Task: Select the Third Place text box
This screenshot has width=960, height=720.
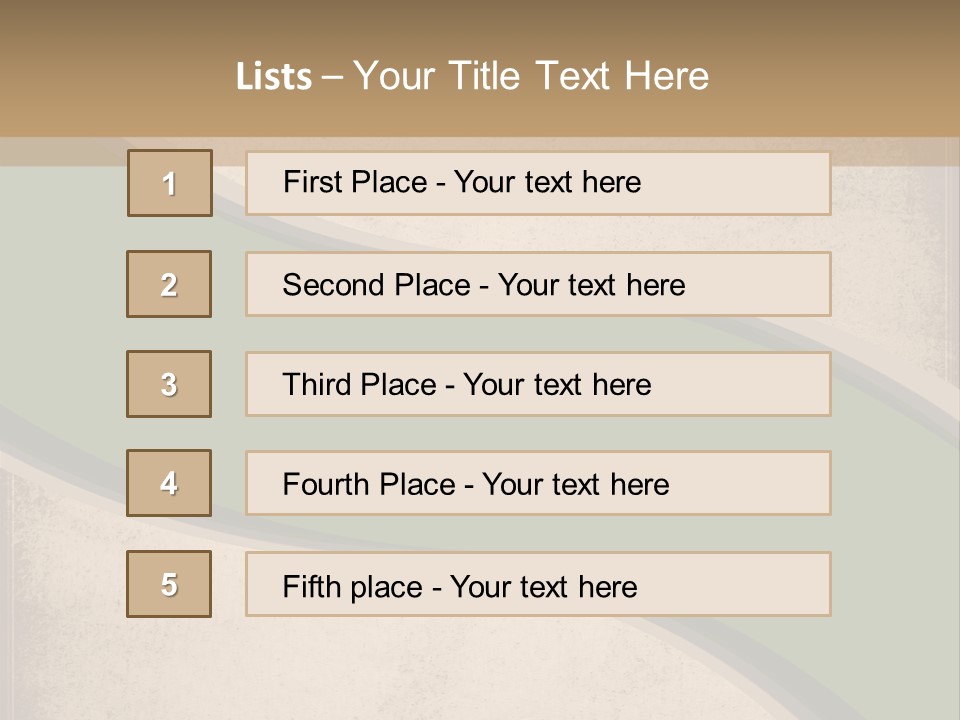Action: click(x=538, y=384)
